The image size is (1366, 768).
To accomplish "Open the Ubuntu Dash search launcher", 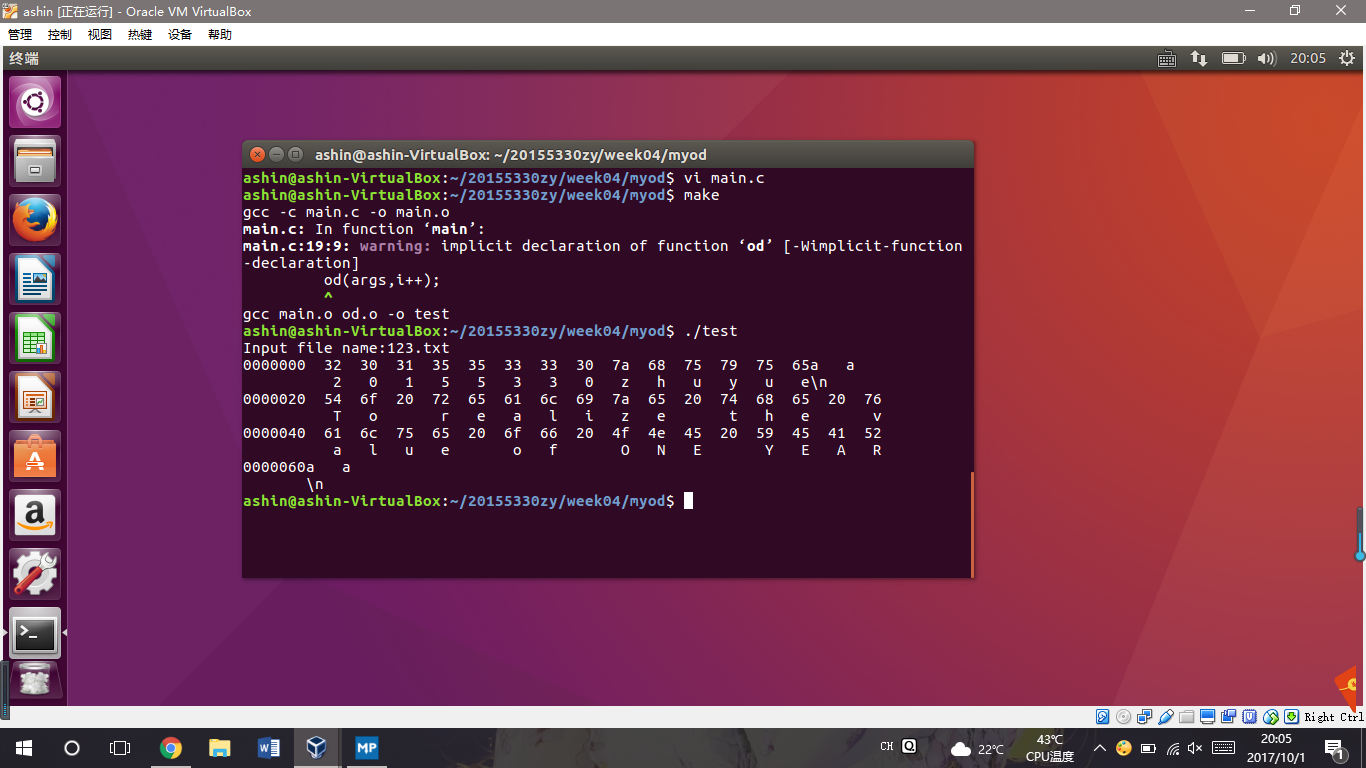I will tap(35, 101).
